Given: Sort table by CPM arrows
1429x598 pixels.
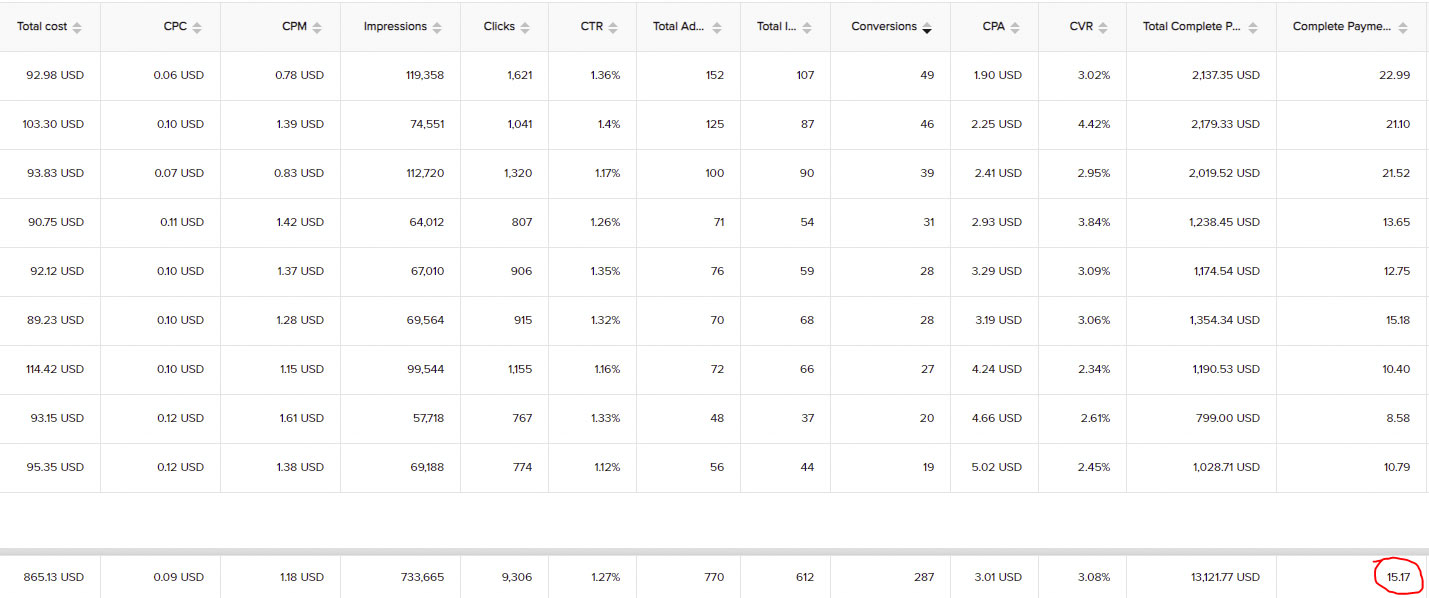Looking at the screenshot, I should click(317, 28).
